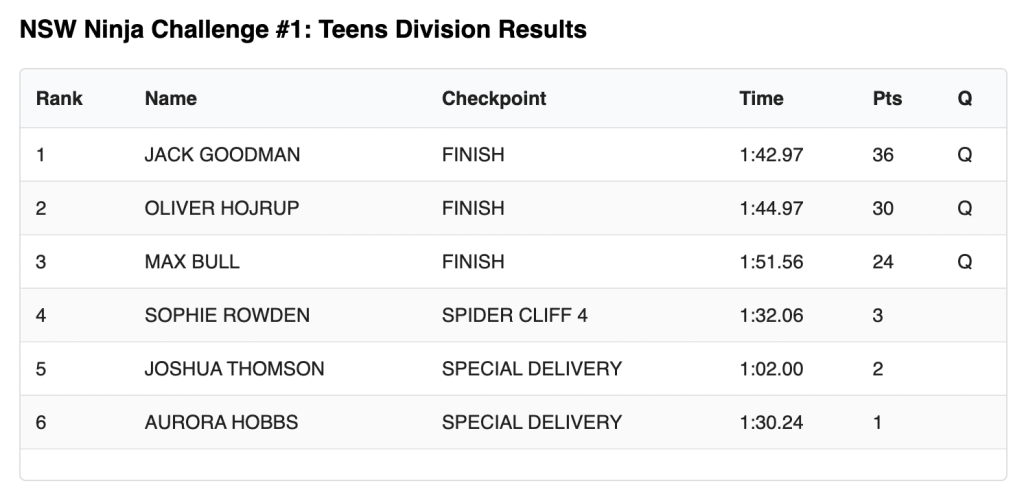This screenshot has width=1024, height=501.
Task: Click the time 1:30.24
Action: tap(771, 422)
